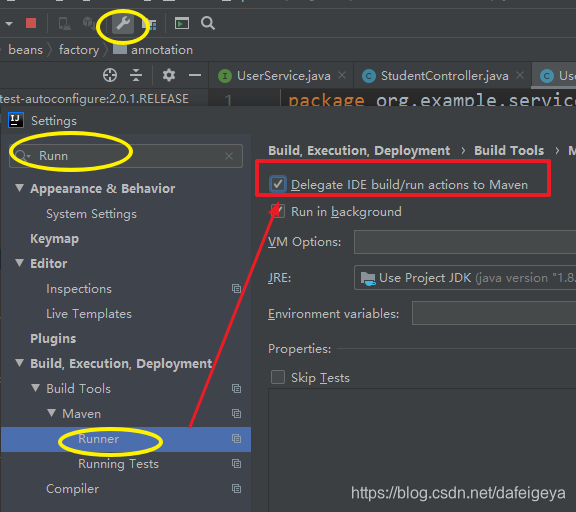Open project panel gear options

pyautogui.click(x=169, y=75)
